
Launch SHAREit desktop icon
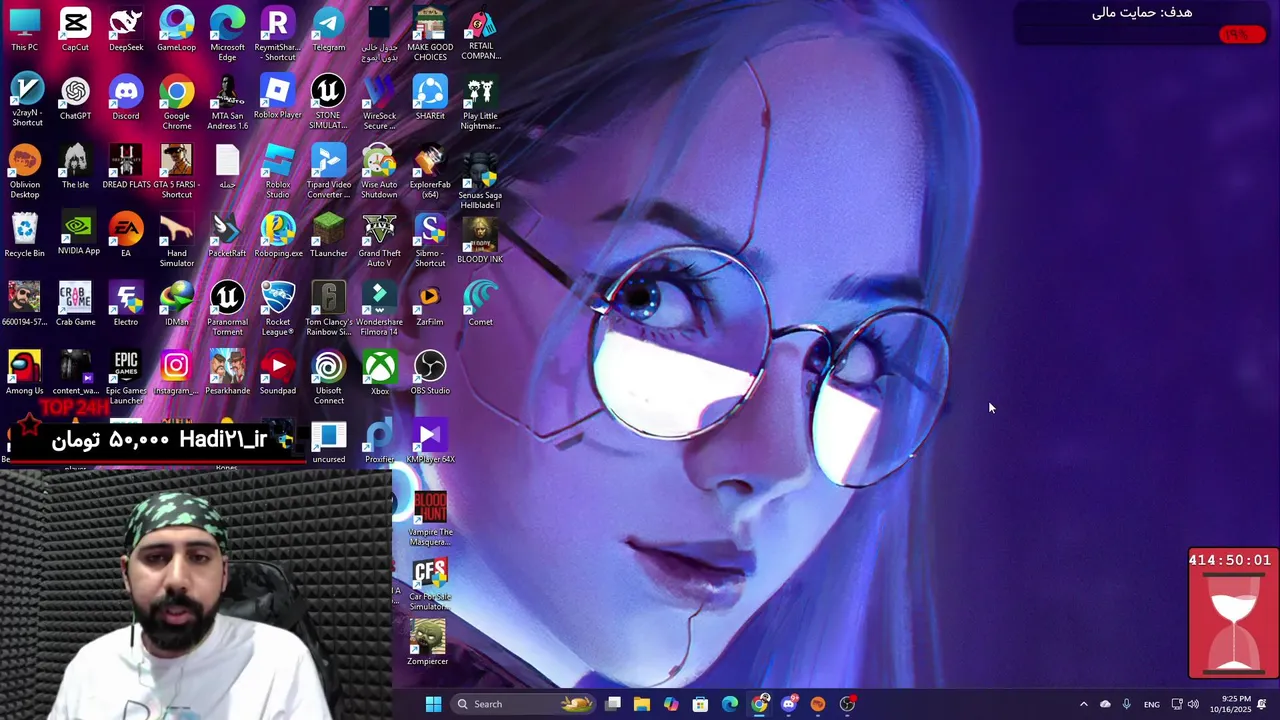coord(430,98)
